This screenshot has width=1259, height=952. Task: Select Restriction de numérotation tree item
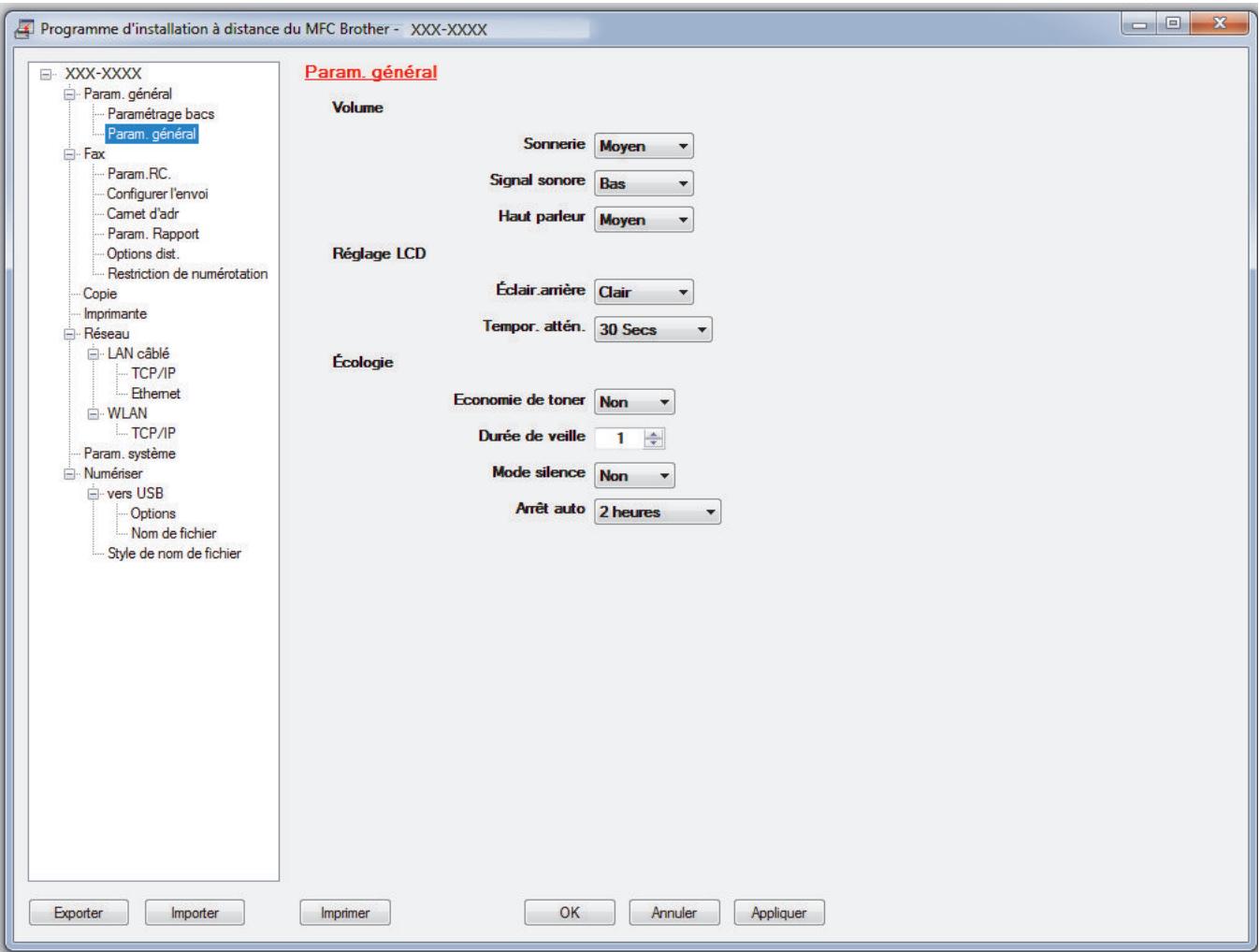(187, 274)
